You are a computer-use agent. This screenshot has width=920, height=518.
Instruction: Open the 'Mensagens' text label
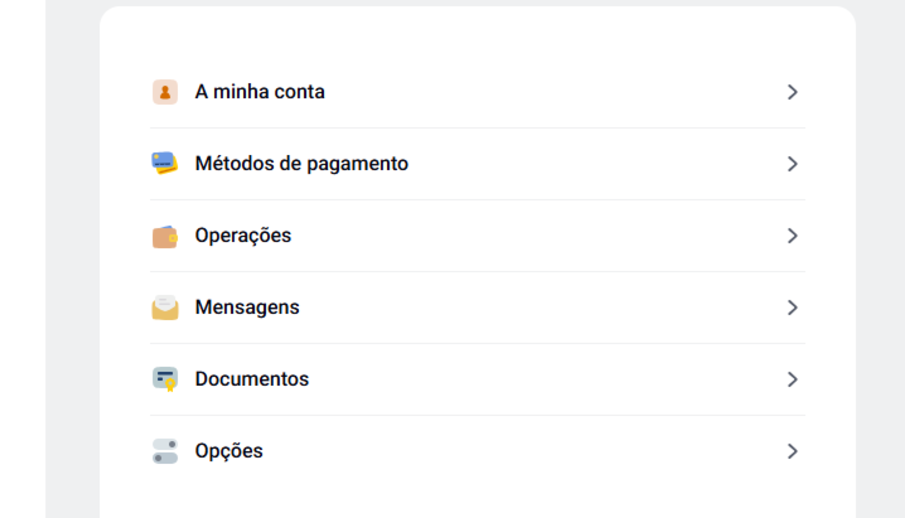click(247, 308)
